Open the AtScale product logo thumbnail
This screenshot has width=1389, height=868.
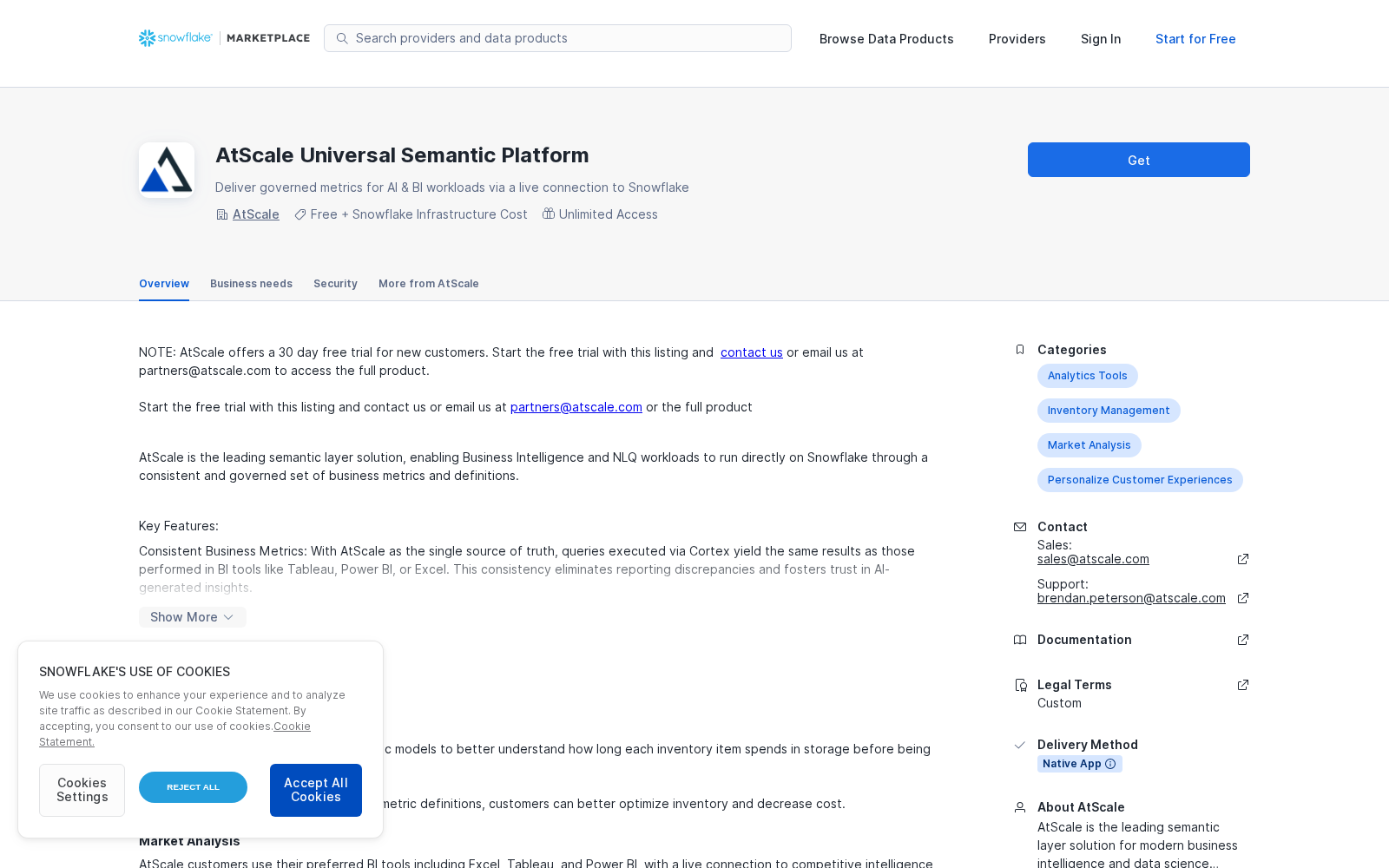click(167, 170)
